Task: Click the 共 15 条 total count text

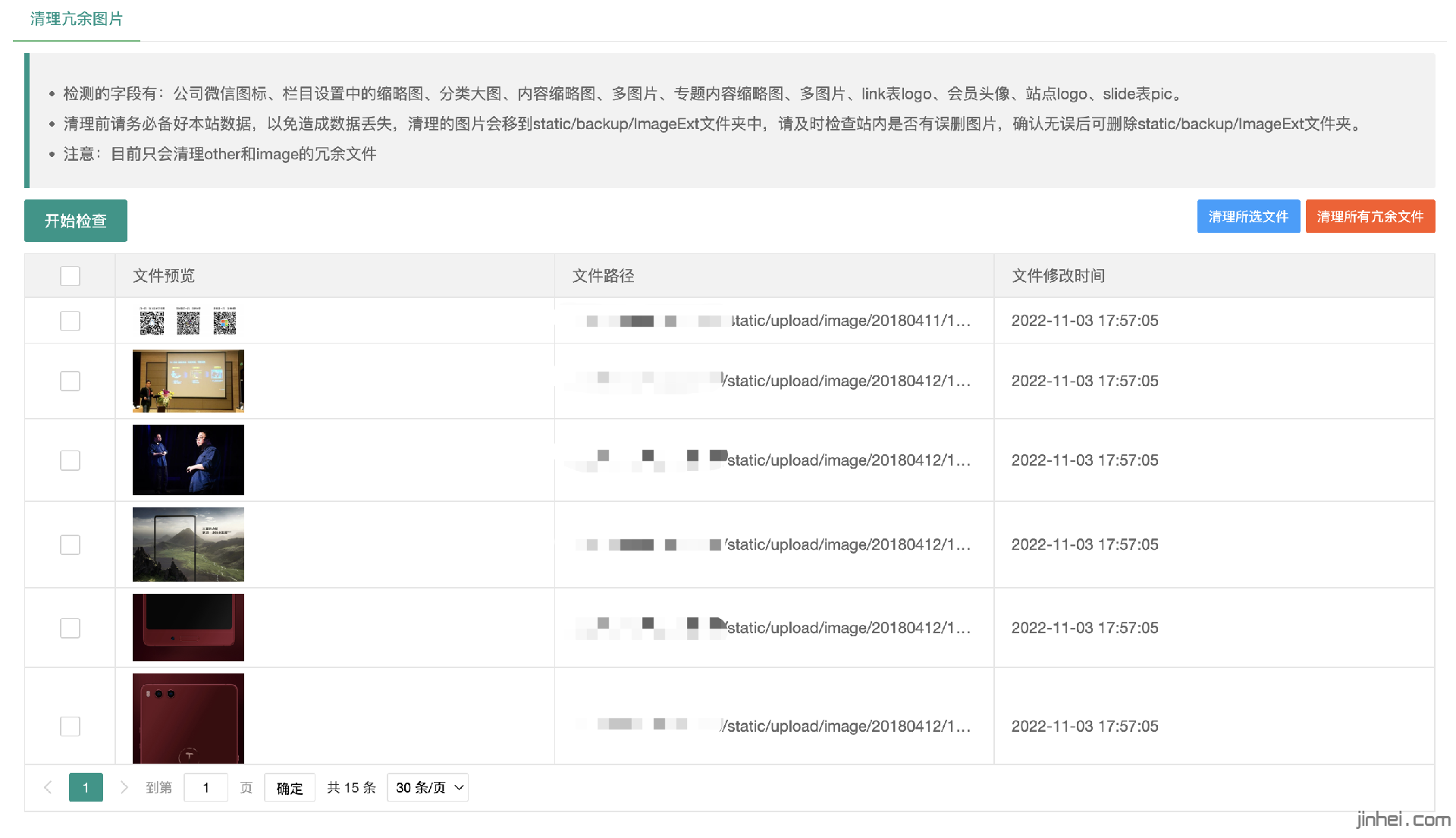Action: [352, 788]
